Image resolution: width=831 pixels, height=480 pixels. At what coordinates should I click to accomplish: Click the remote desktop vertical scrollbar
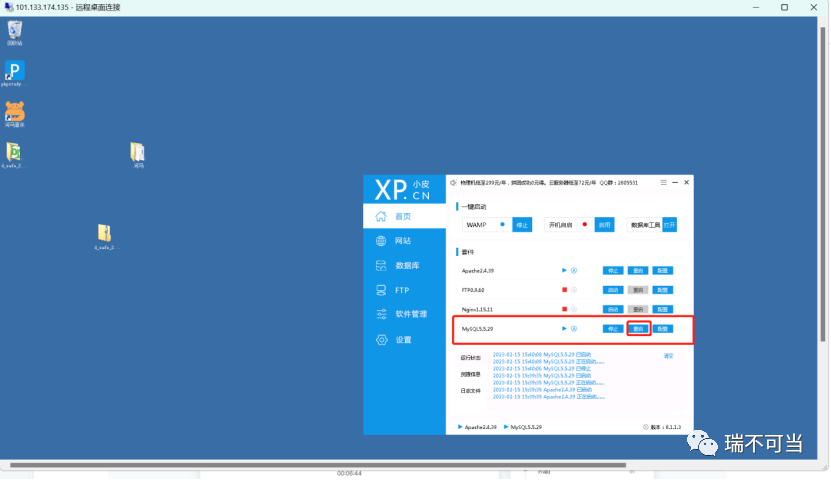823,183
